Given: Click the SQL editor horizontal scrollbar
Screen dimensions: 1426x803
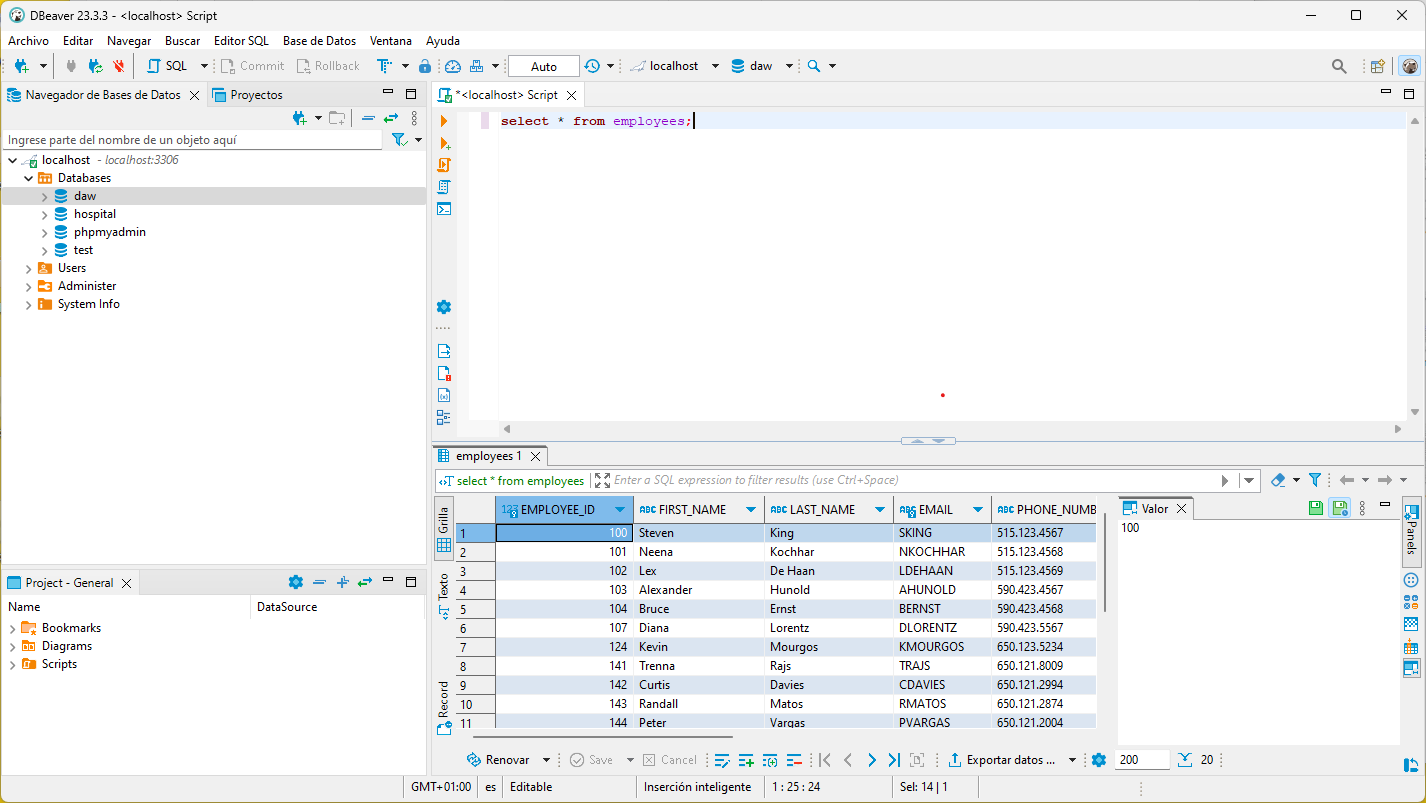Looking at the screenshot, I should (950, 429).
